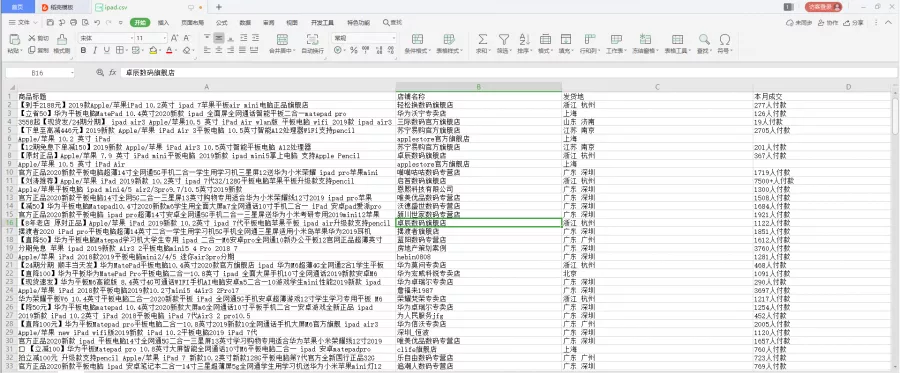900x373 pixels.
Task: Expand the quick access toolbar customize arrow
Action: point(121,22)
